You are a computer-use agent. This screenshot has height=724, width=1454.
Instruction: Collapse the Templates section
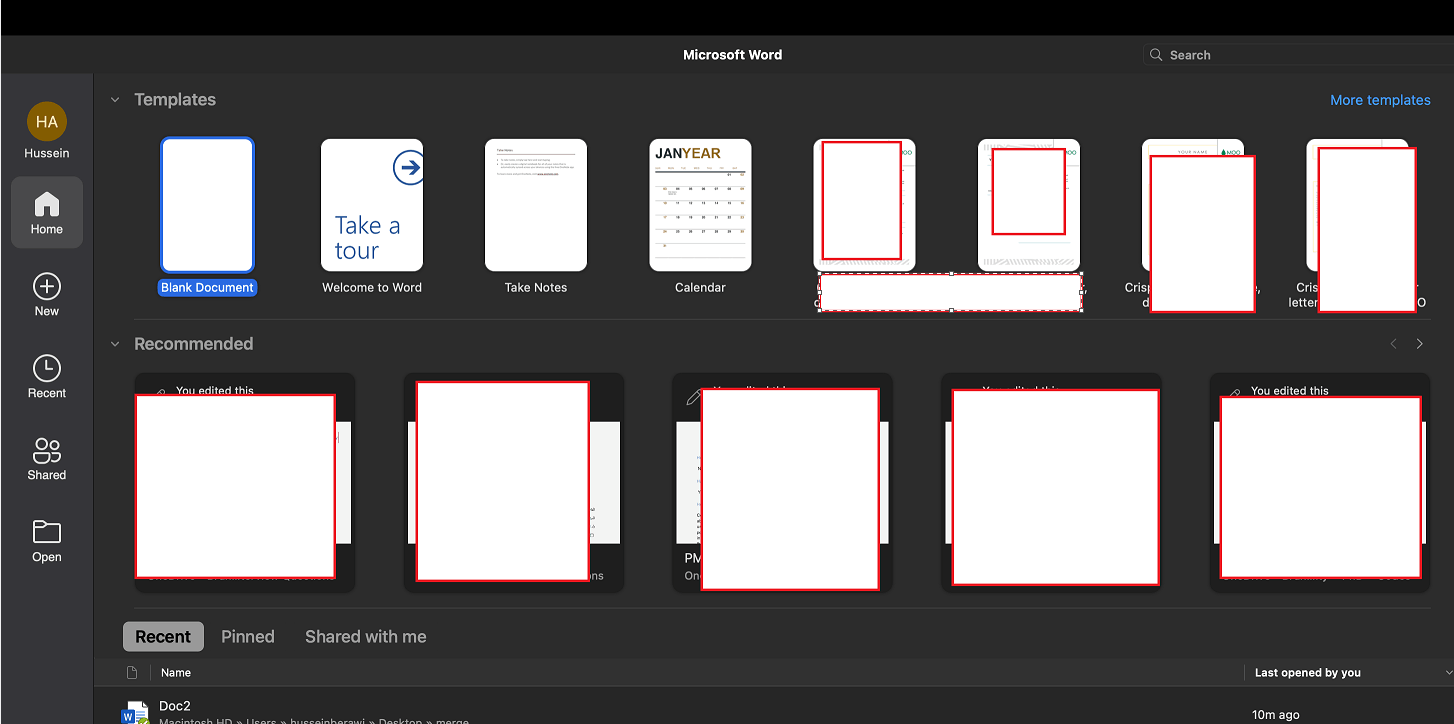(x=115, y=100)
